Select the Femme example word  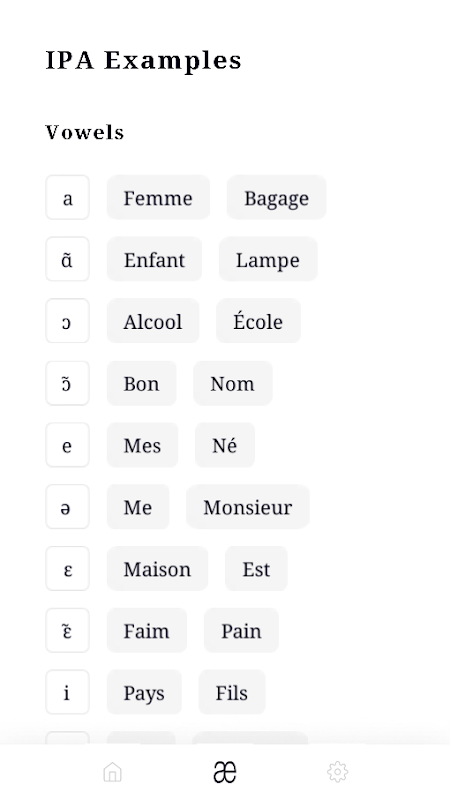point(158,197)
